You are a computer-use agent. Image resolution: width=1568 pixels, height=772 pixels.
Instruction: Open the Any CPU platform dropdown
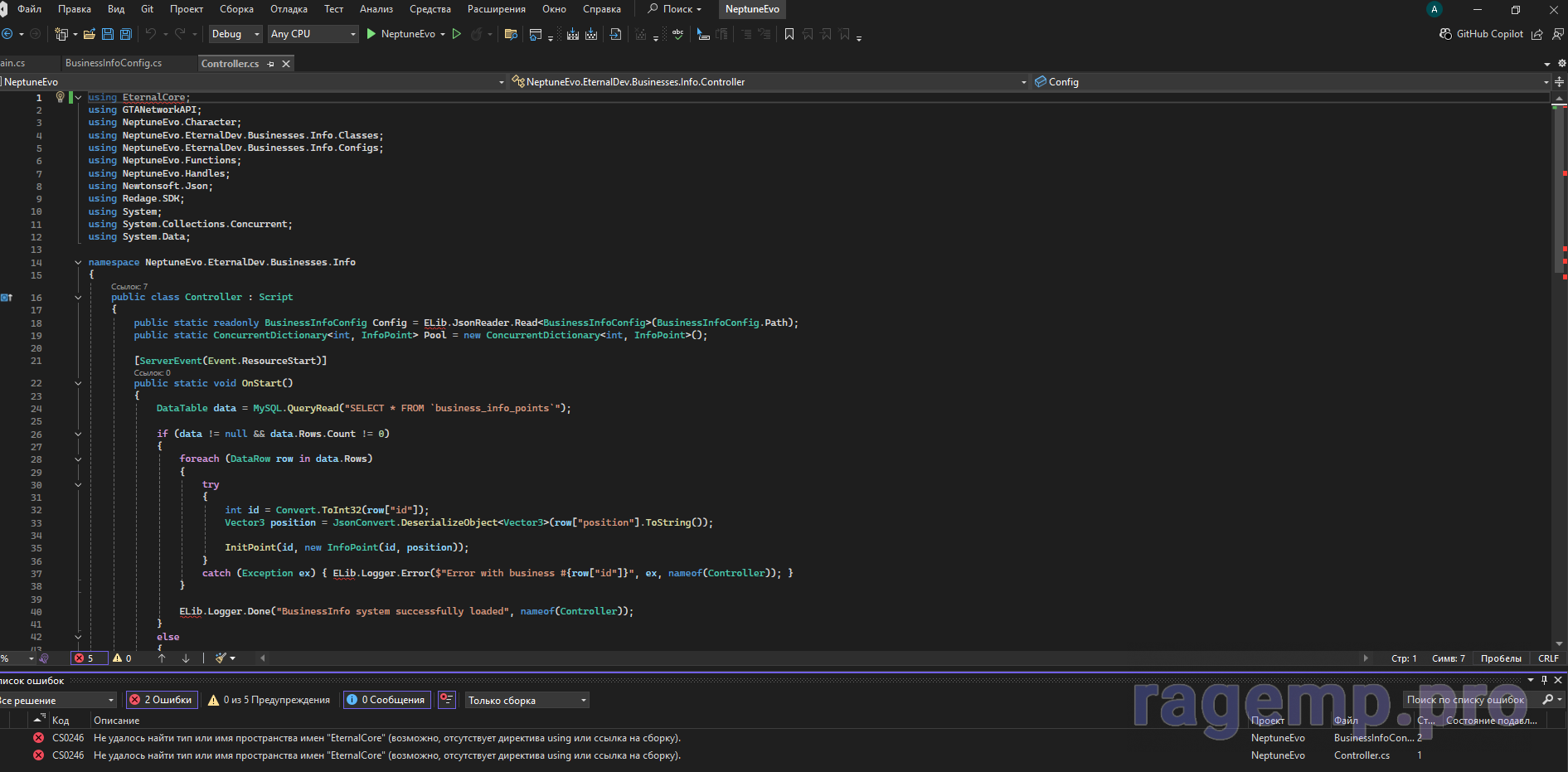pos(313,34)
